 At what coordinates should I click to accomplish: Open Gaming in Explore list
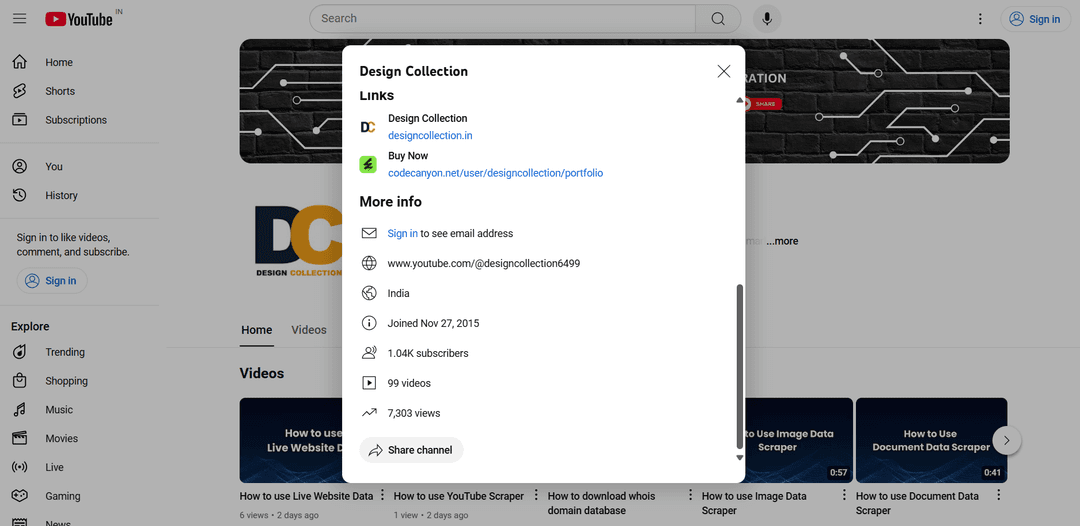[x=80, y=496]
